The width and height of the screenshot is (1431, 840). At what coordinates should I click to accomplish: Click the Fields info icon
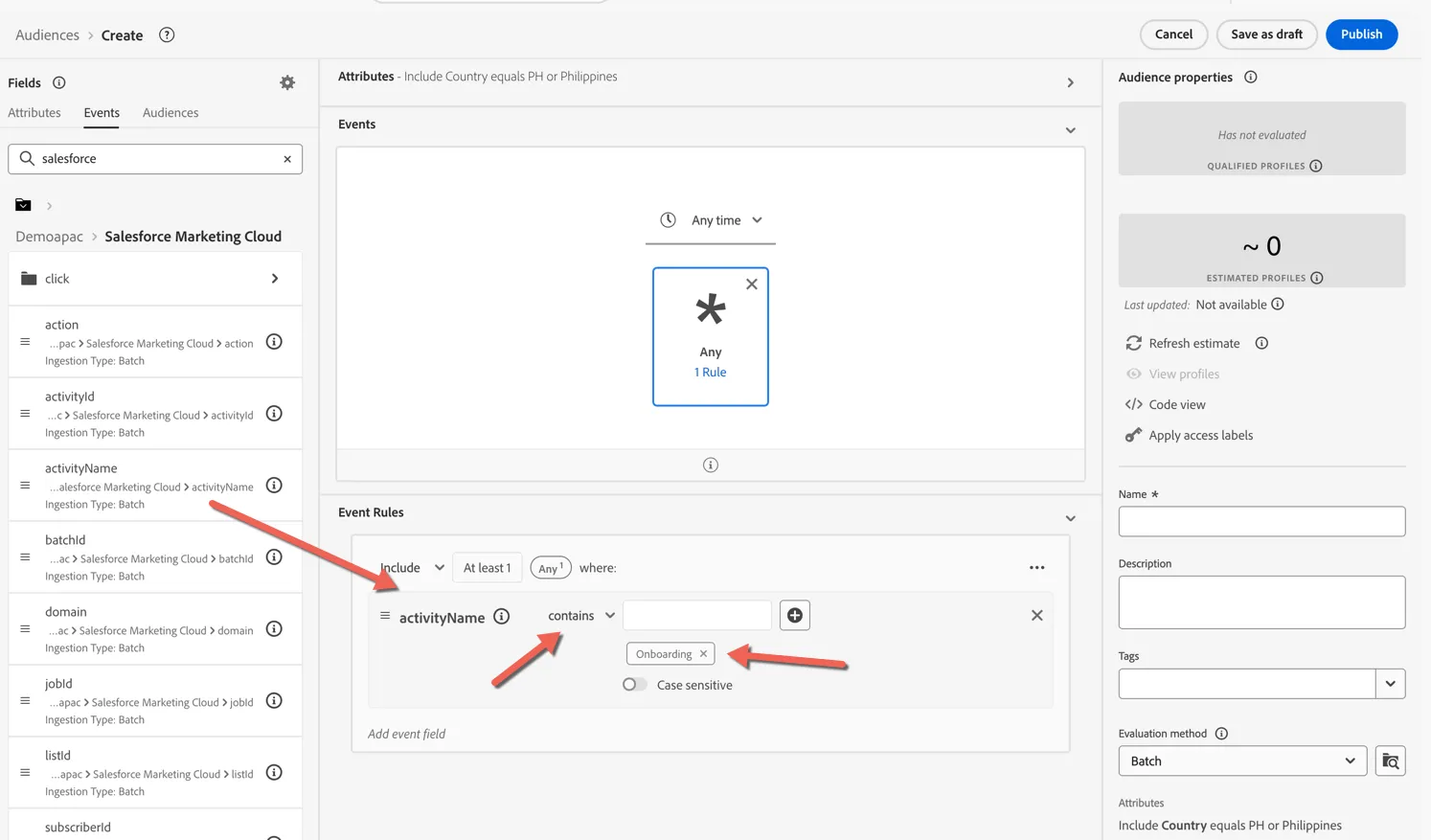point(59,83)
